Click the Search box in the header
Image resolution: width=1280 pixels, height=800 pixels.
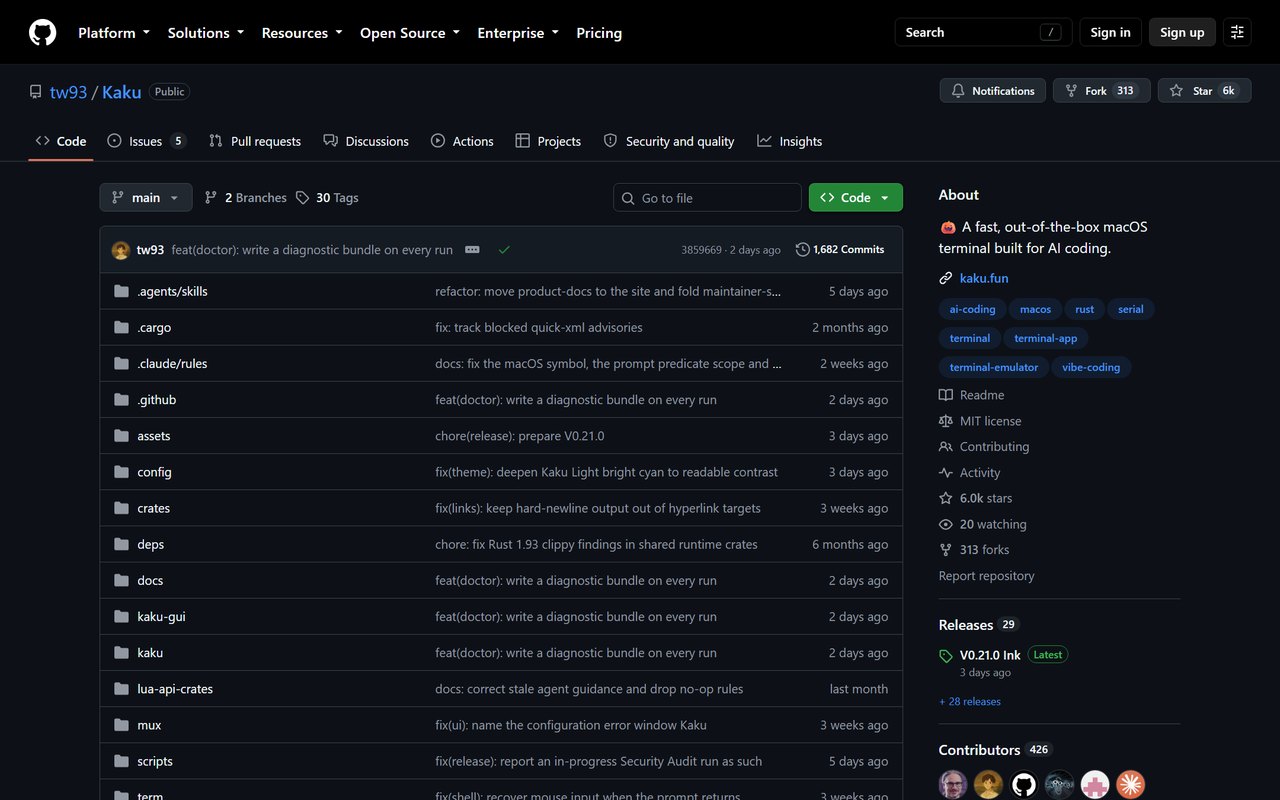tap(983, 32)
